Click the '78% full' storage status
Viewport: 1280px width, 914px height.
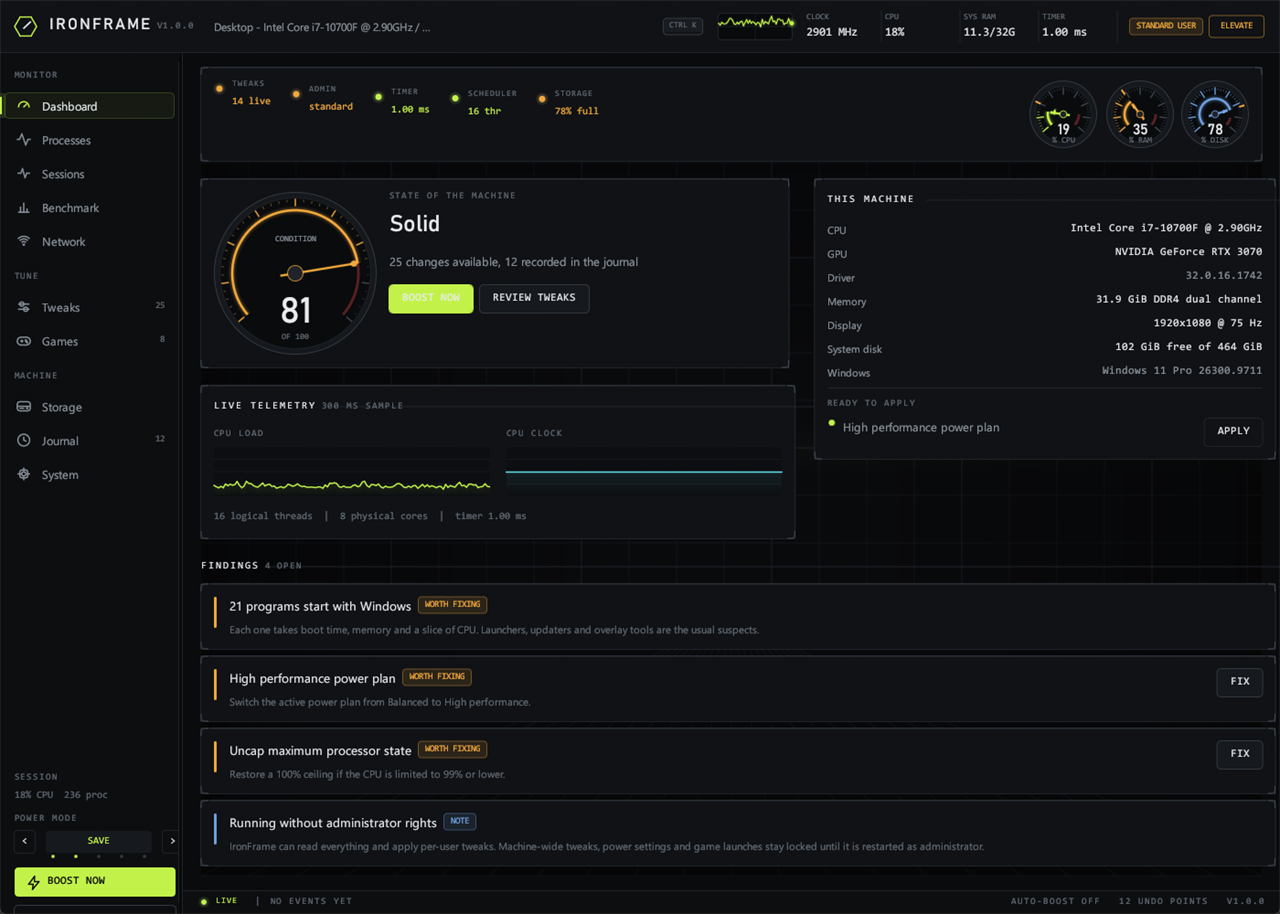pos(577,111)
